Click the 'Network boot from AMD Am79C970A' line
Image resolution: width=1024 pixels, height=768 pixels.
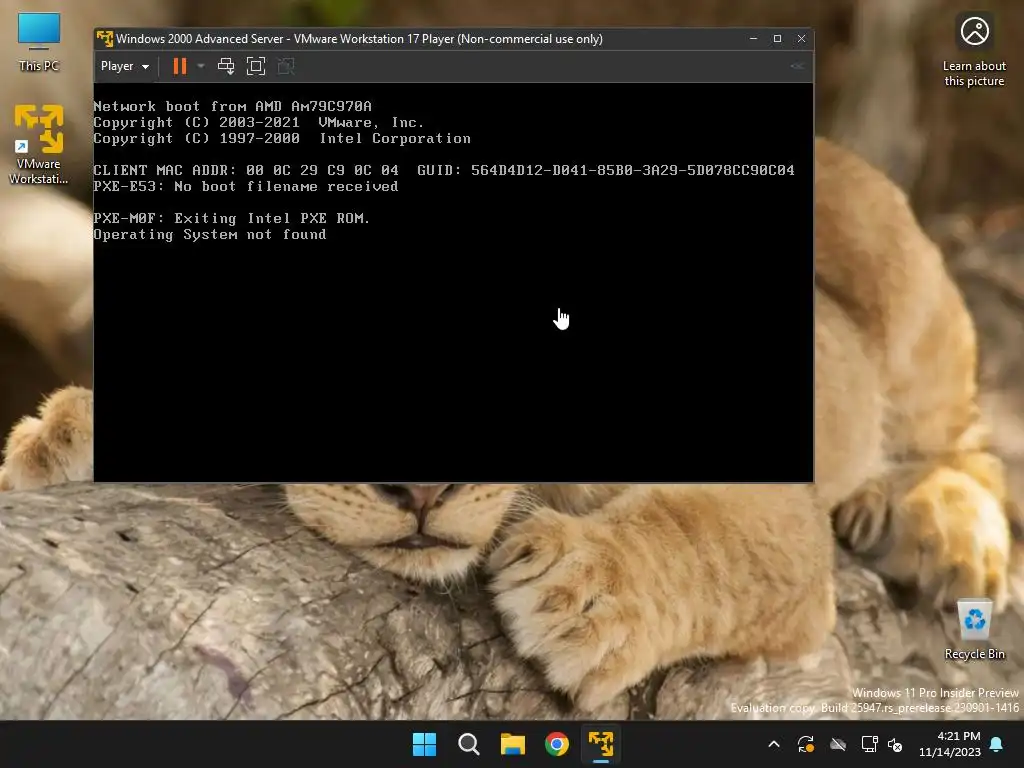232,106
